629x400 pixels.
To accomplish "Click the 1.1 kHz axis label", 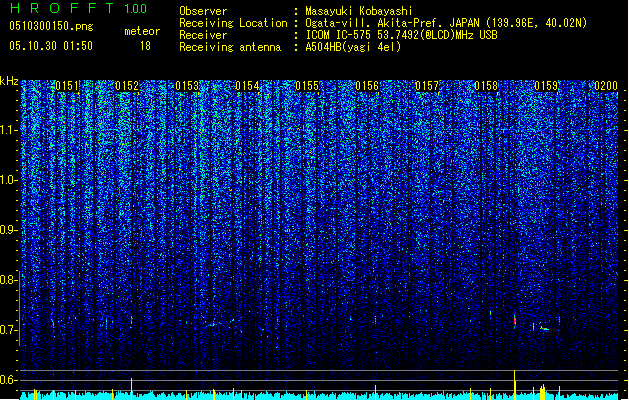I will coord(8,130).
